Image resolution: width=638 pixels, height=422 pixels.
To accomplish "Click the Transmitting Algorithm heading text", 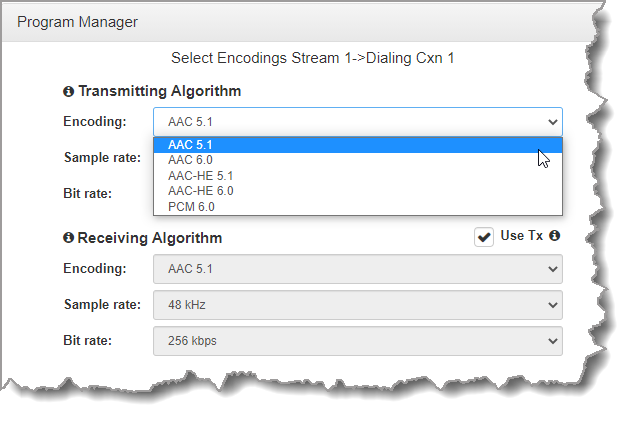I will tap(159, 91).
